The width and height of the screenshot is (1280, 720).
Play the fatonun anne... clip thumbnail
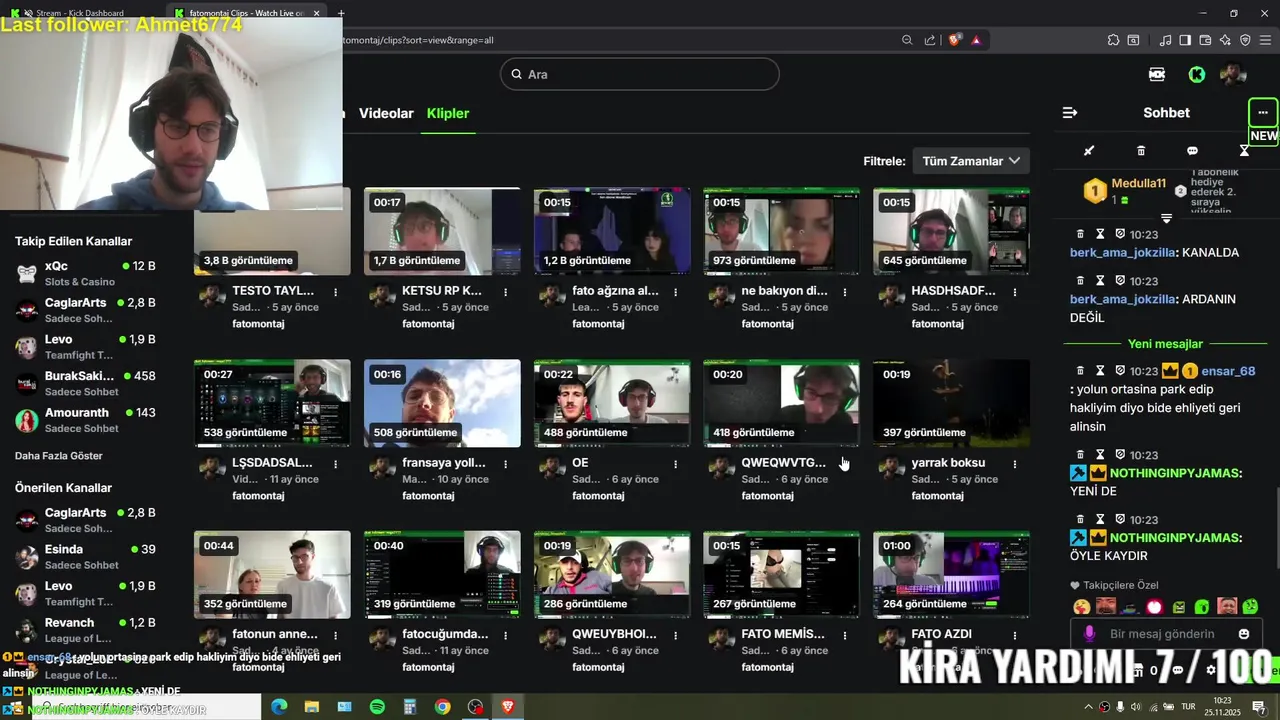[272, 574]
